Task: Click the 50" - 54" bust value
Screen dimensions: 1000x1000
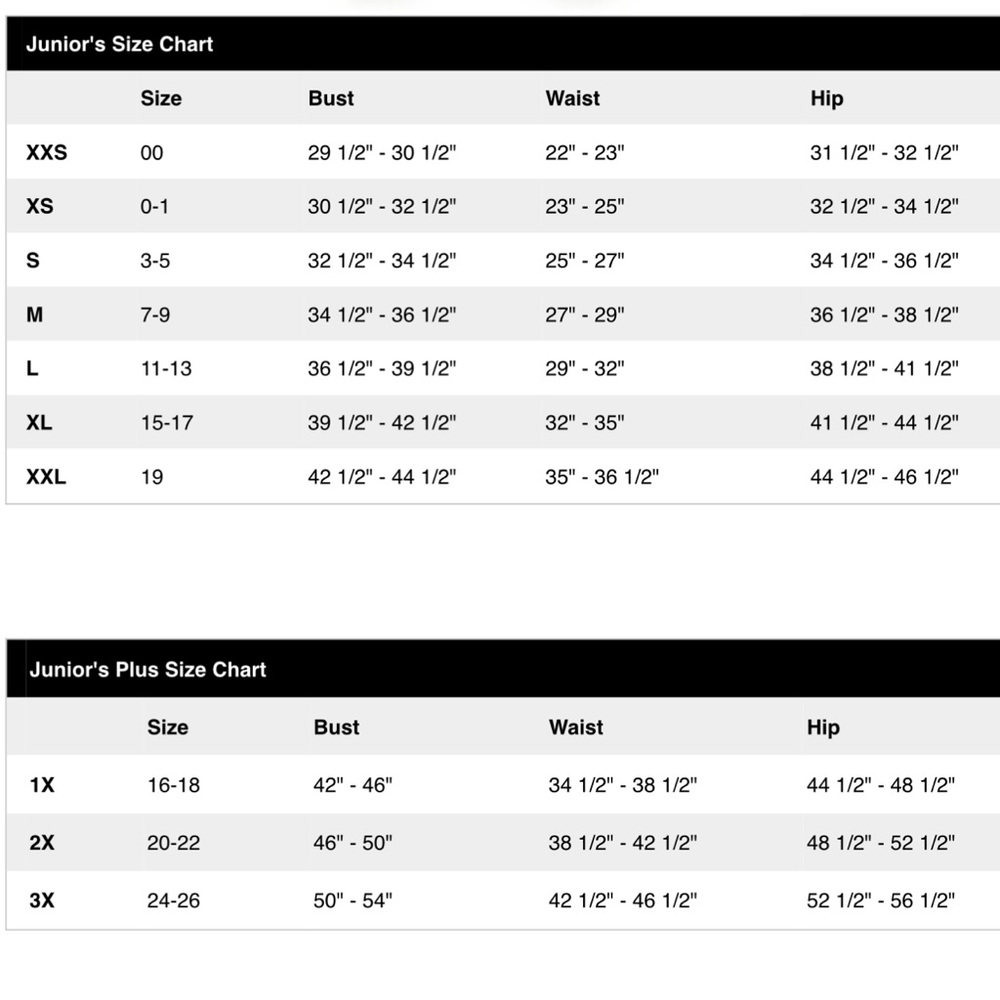Action: (353, 900)
